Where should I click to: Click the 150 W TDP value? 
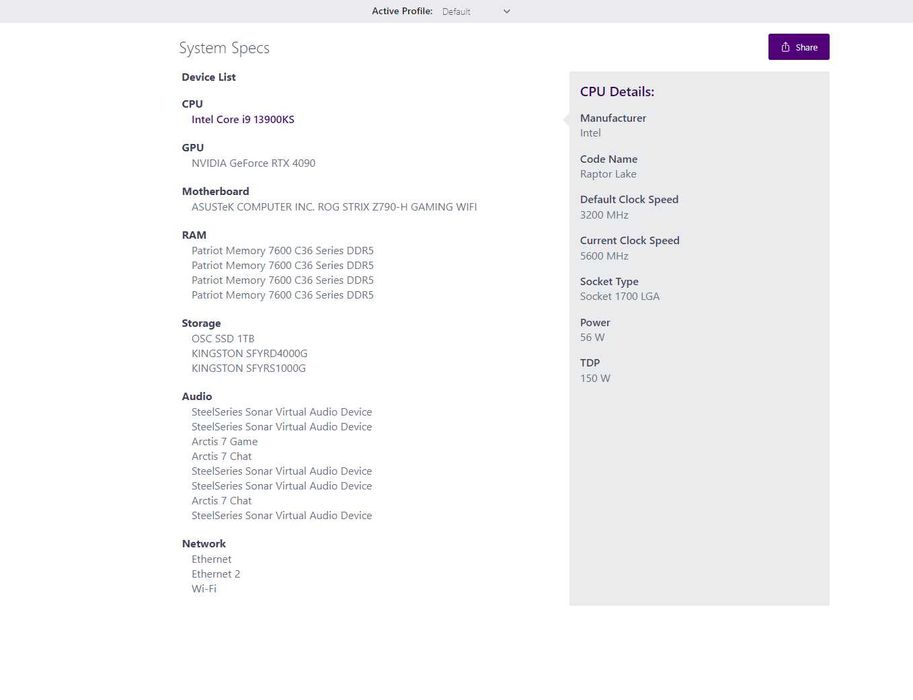point(595,378)
